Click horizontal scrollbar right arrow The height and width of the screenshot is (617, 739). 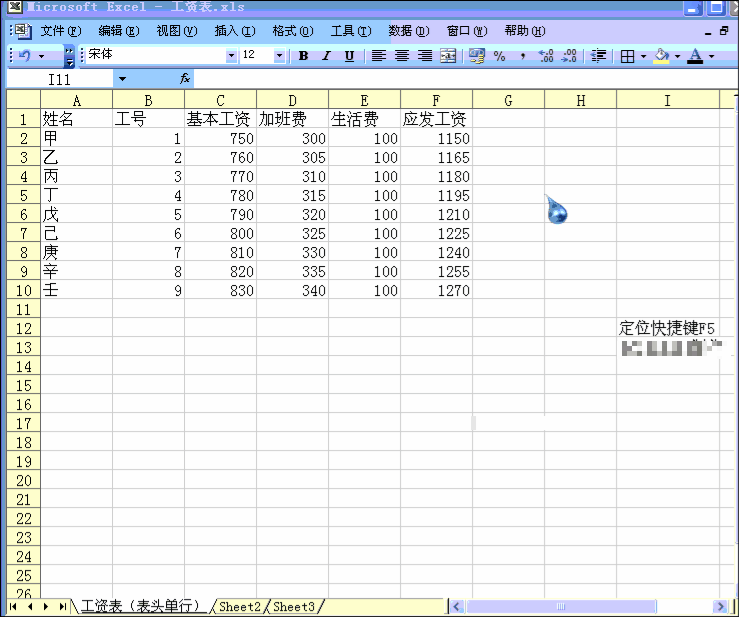click(x=720, y=607)
